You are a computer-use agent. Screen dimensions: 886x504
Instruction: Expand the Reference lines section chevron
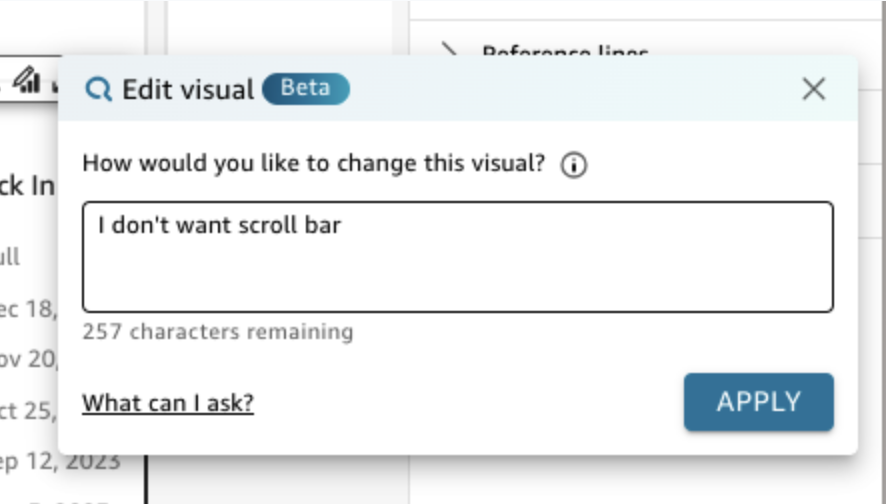(451, 51)
